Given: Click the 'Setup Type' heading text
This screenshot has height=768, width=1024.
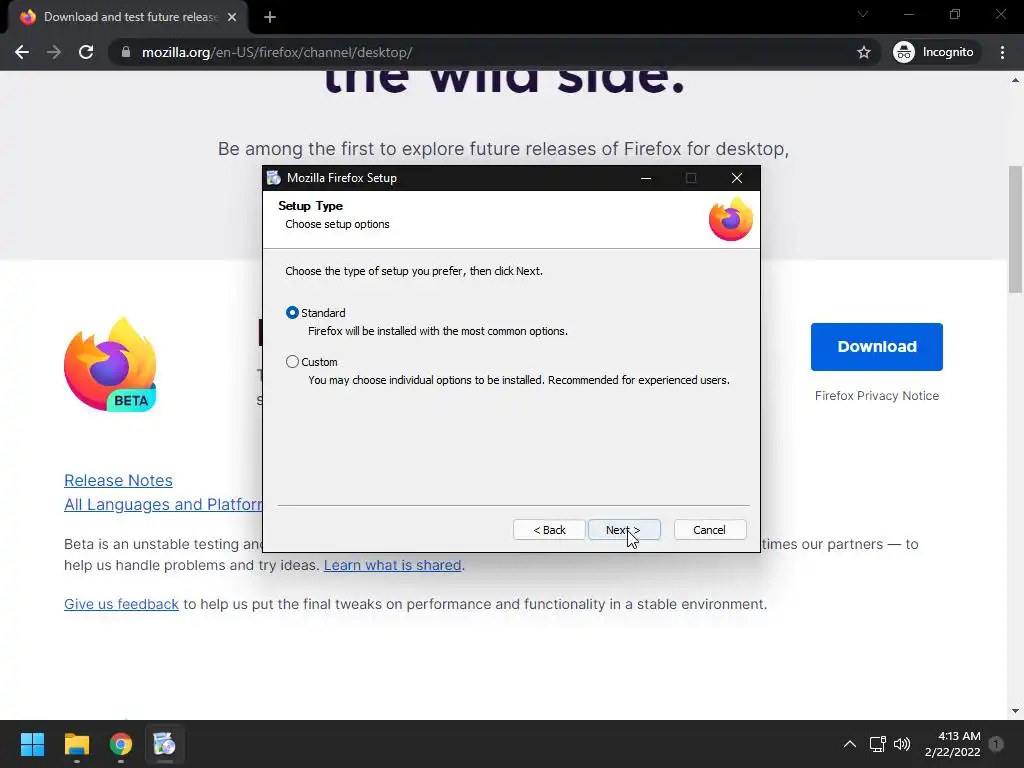Looking at the screenshot, I should coord(310,206).
